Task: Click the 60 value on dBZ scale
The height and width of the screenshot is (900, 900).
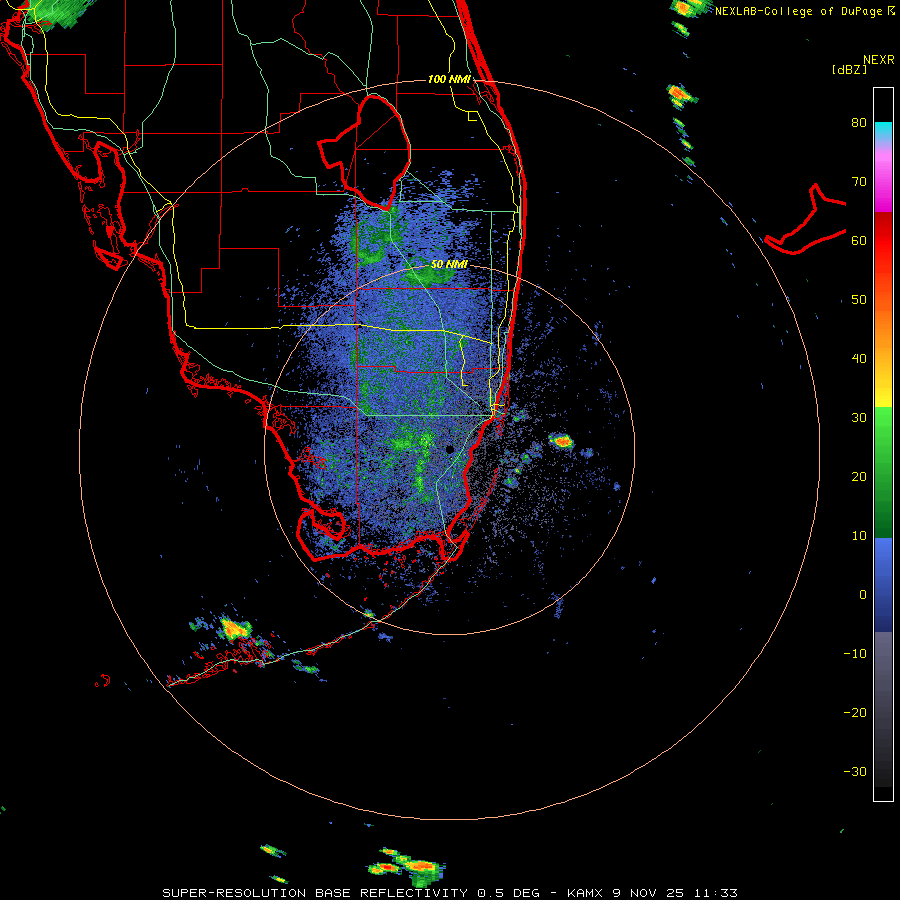Action: tap(859, 240)
